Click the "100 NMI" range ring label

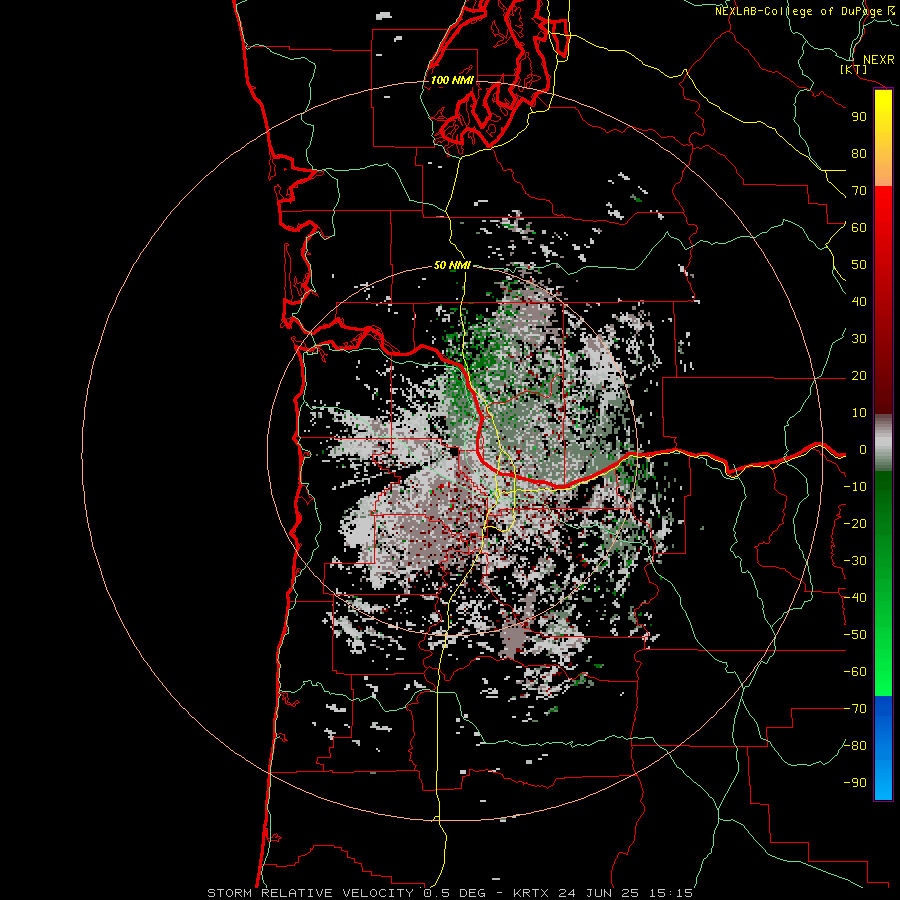[x=452, y=80]
